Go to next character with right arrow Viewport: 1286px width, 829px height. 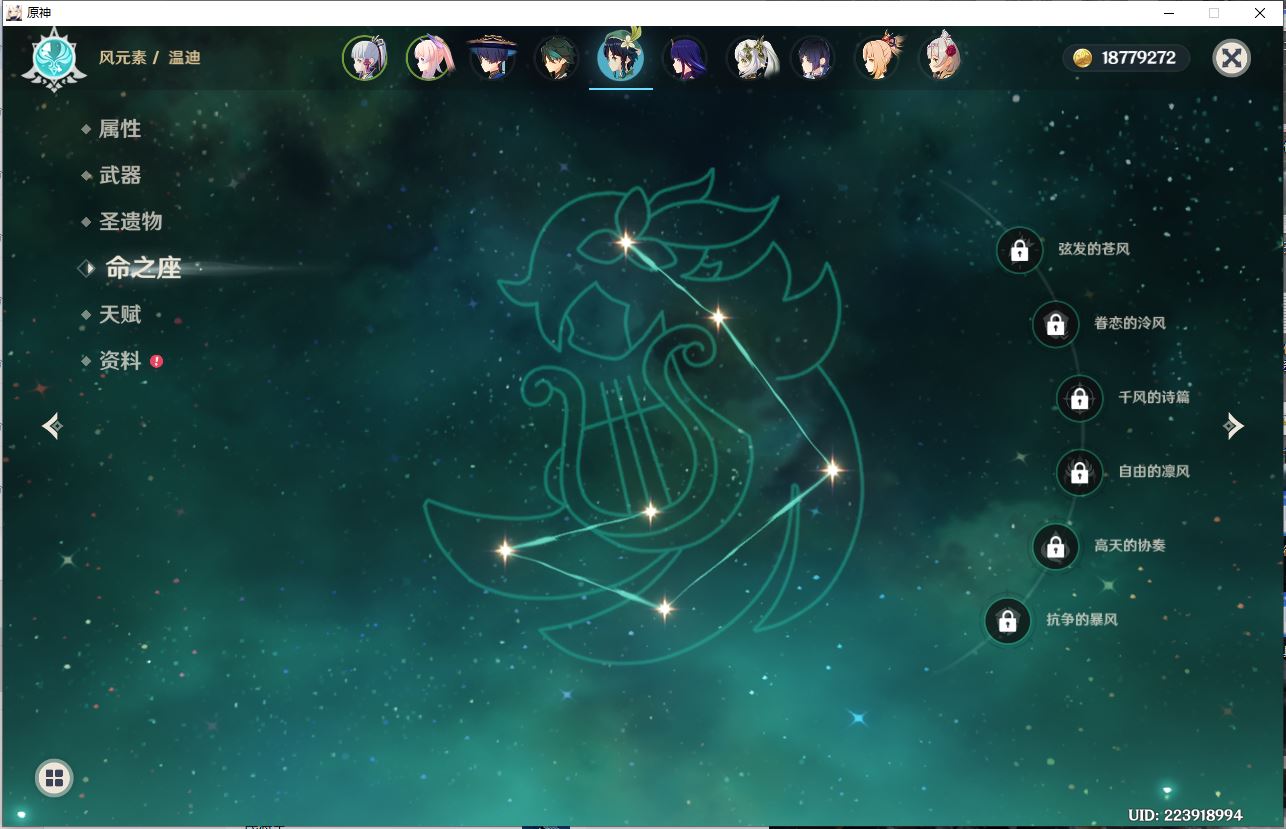pyautogui.click(x=1233, y=426)
